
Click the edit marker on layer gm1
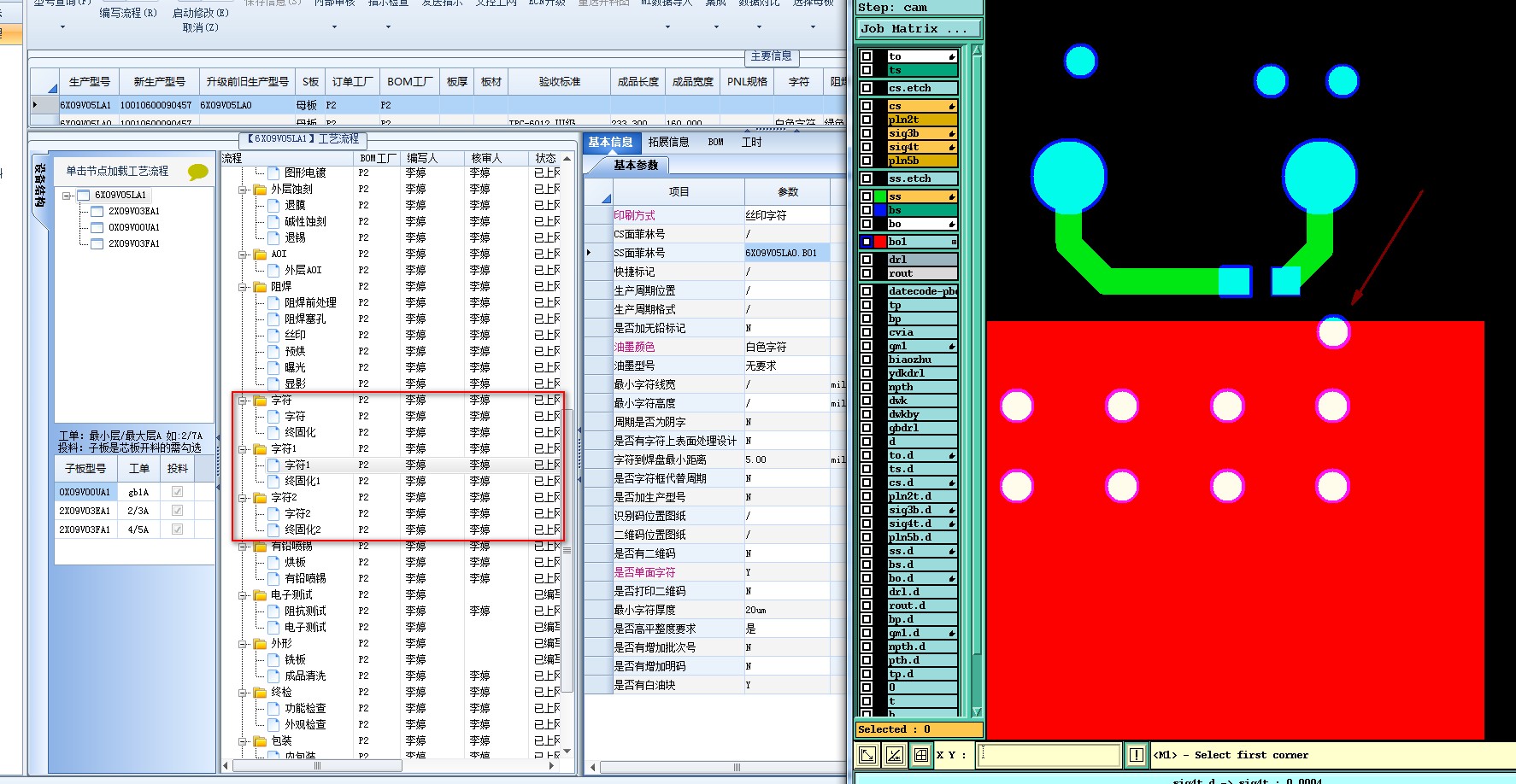[x=952, y=346]
